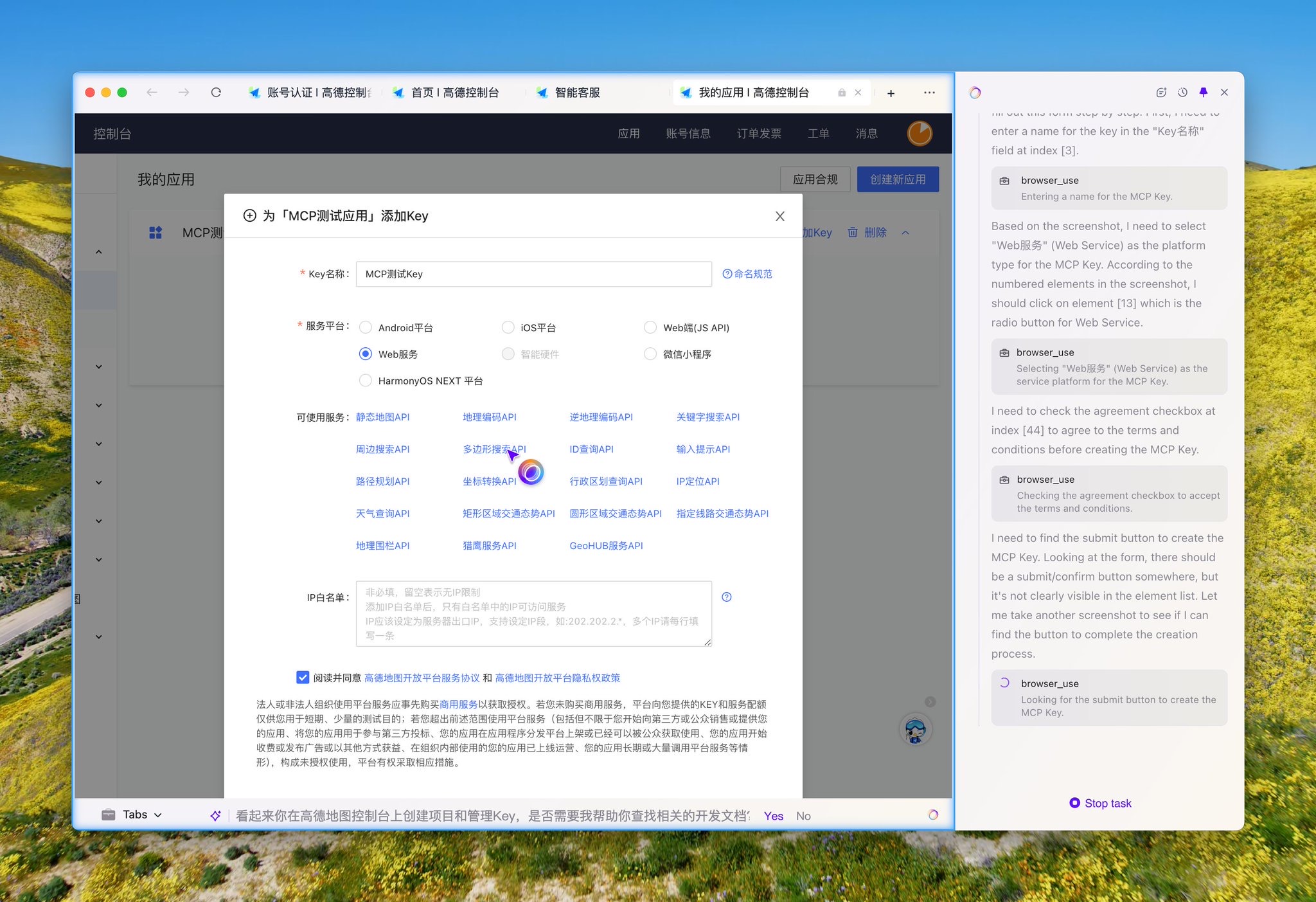Image resolution: width=1316 pixels, height=902 pixels.
Task: Open the 应用 menu in console header
Action: point(628,134)
